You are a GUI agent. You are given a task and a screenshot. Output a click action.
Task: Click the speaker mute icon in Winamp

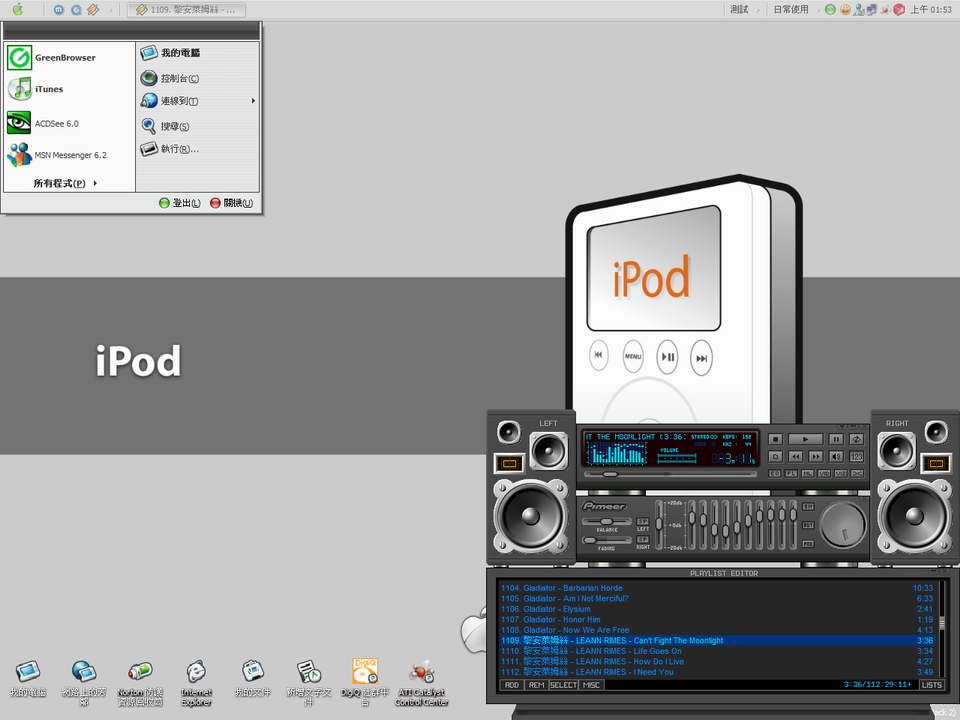coord(836,456)
